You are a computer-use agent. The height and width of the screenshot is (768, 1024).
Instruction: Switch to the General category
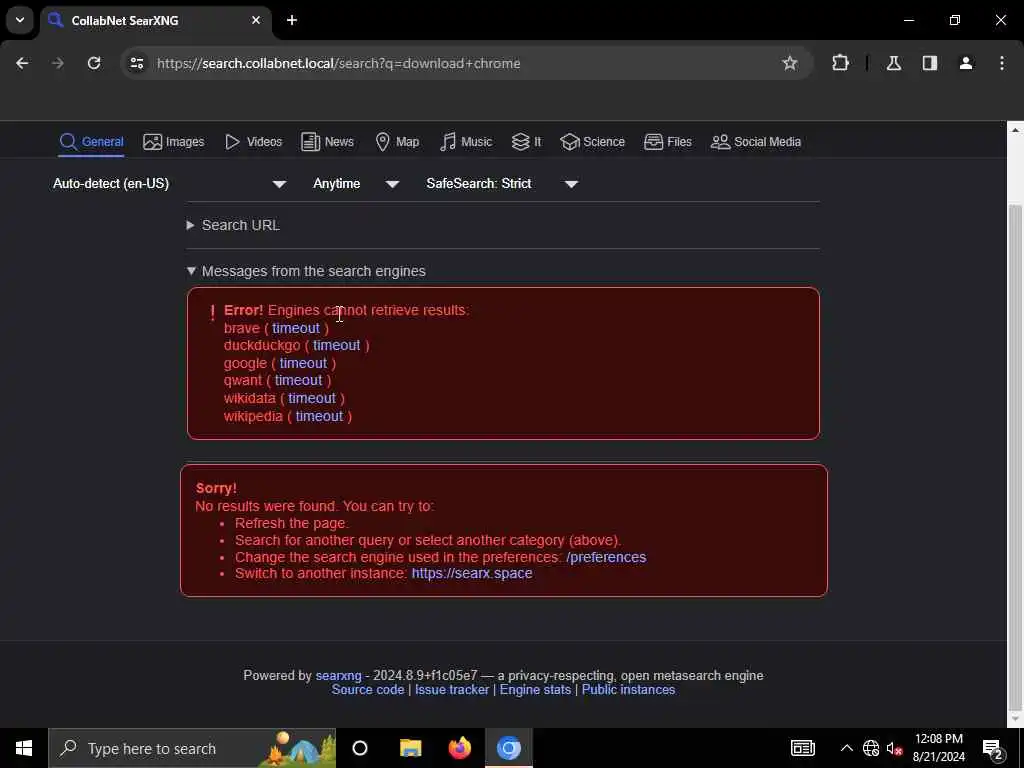click(x=91, y=142)
